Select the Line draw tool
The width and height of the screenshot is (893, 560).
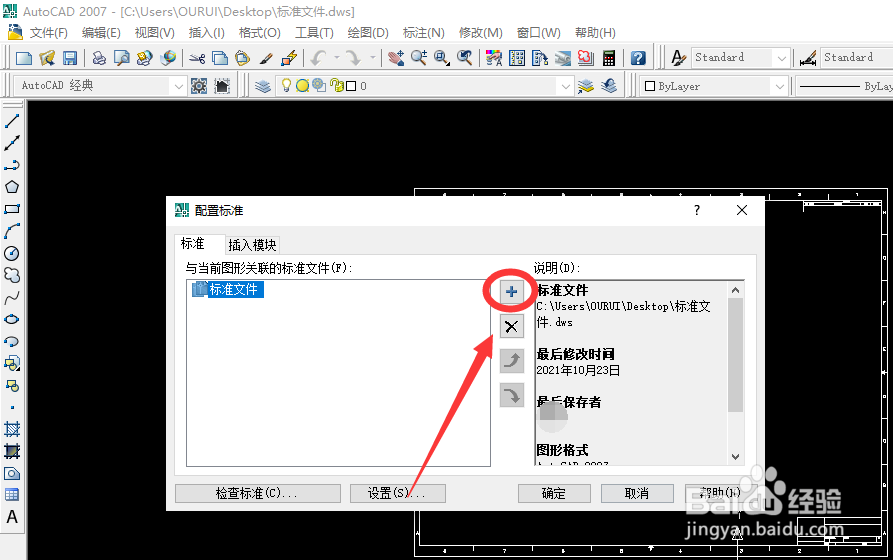[x=12, y=121]
